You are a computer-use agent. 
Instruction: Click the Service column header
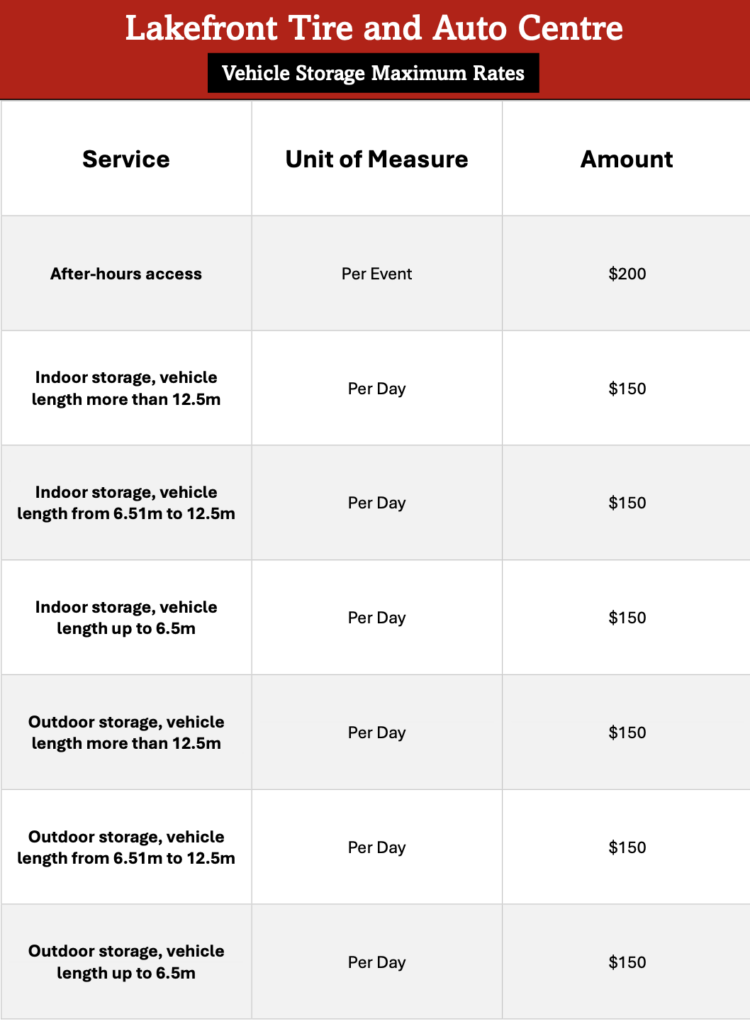tap(126, 159)
